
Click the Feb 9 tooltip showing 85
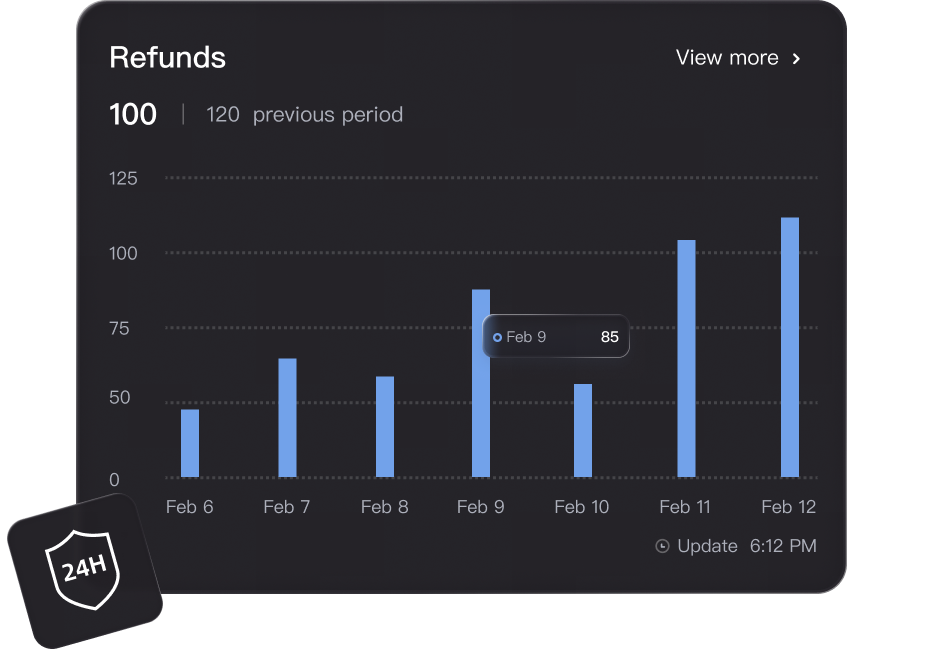pyautogui.click(x=556, y=337)
